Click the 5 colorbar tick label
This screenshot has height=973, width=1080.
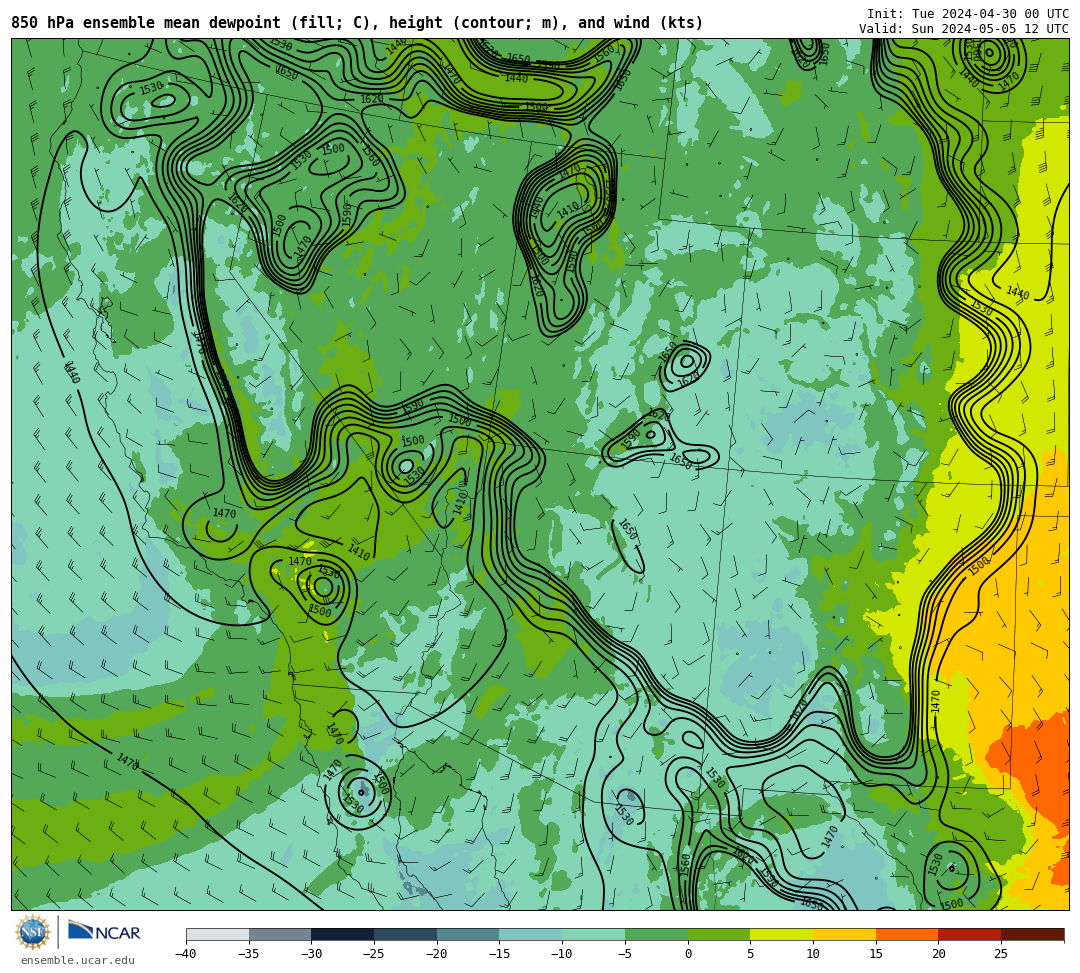coord(751,954)
